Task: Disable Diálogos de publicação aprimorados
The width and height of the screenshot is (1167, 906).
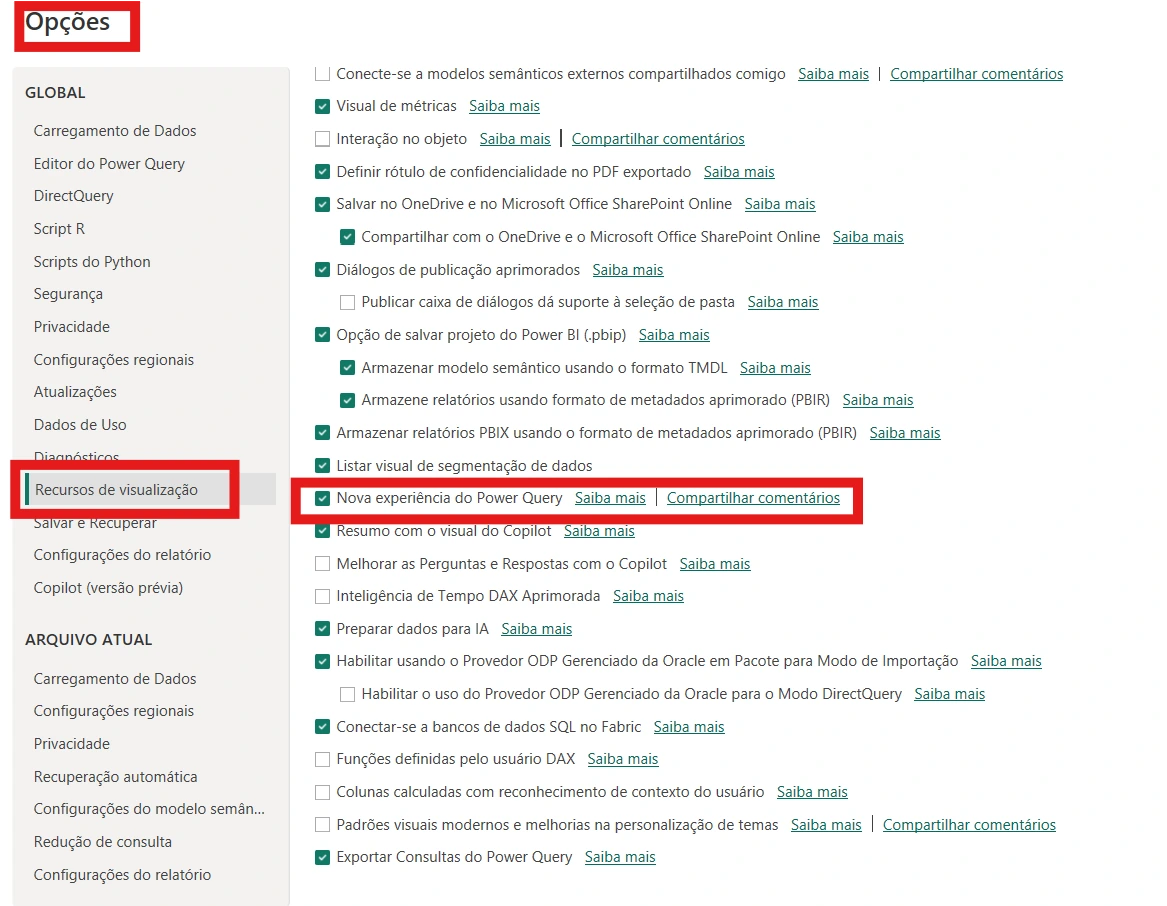Action: click(x=322, y=269)
